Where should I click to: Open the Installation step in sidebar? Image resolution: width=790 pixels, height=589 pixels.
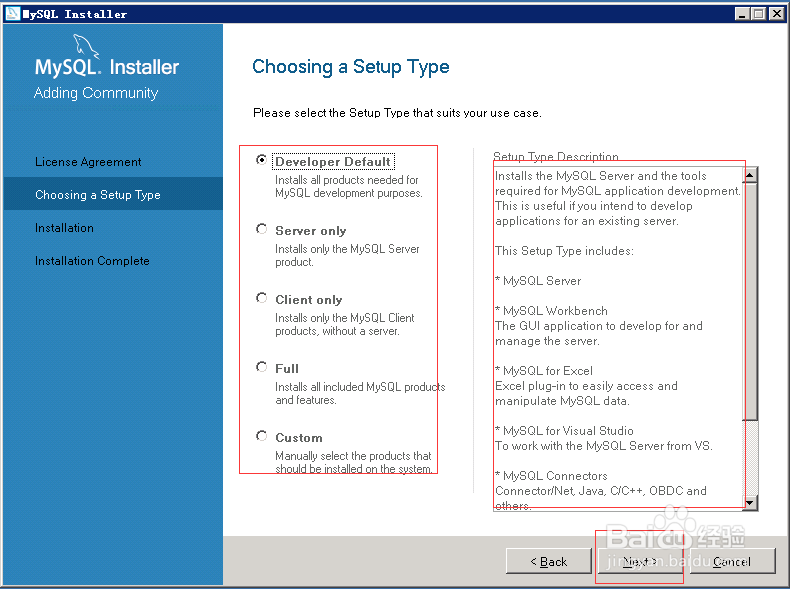coord(64,228)
